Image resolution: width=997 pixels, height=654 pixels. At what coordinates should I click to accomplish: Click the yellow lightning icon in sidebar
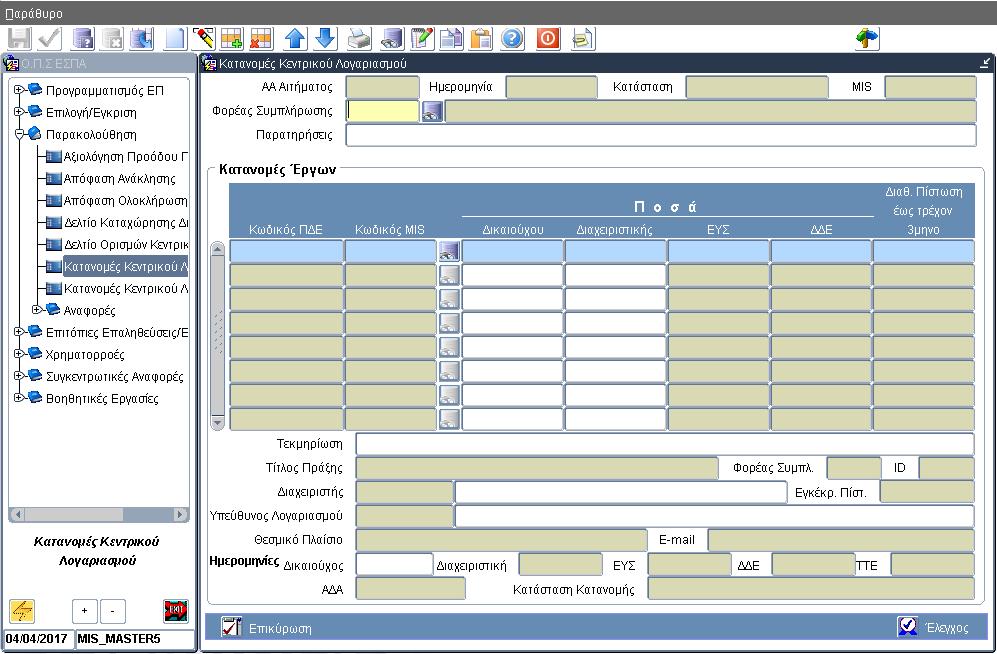coord(22,611)
